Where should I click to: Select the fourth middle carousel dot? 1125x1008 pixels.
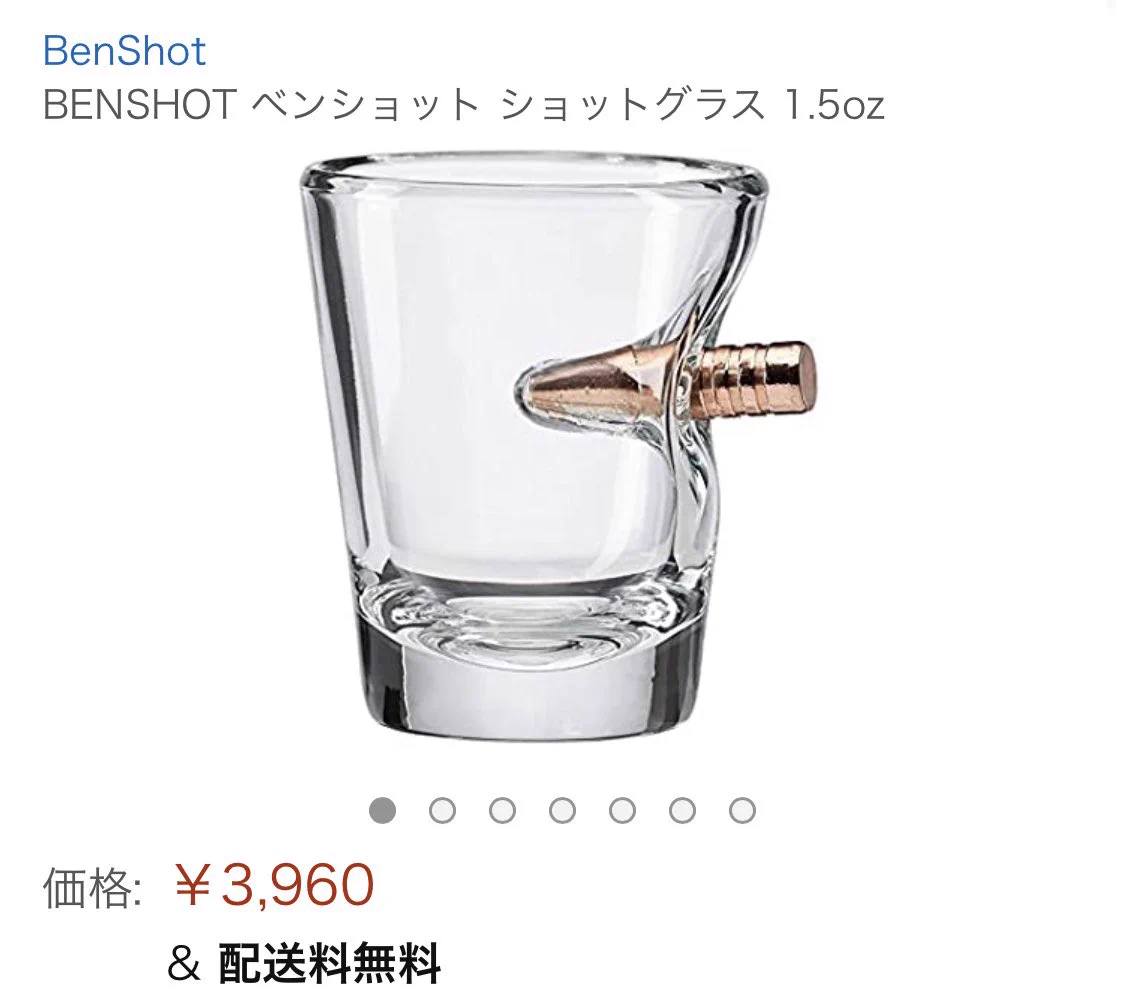click(562, 811)
